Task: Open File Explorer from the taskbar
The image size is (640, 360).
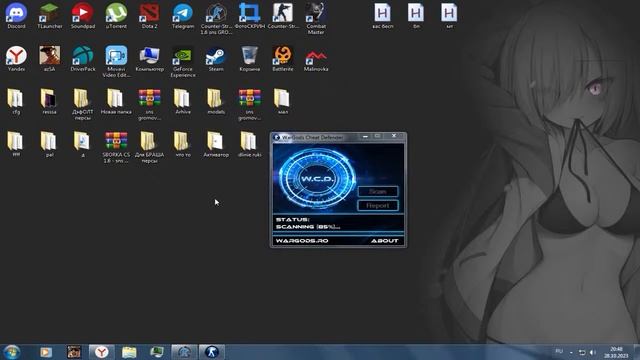Action: pyautogui.click(x=129, y=352)
